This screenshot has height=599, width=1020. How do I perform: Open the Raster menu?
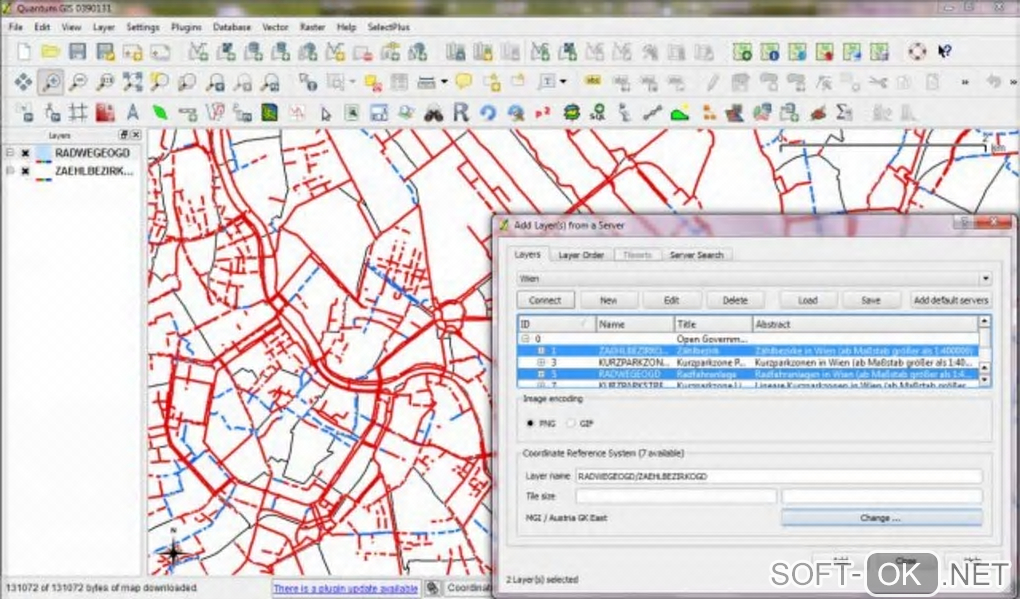(x=312, y=27)
